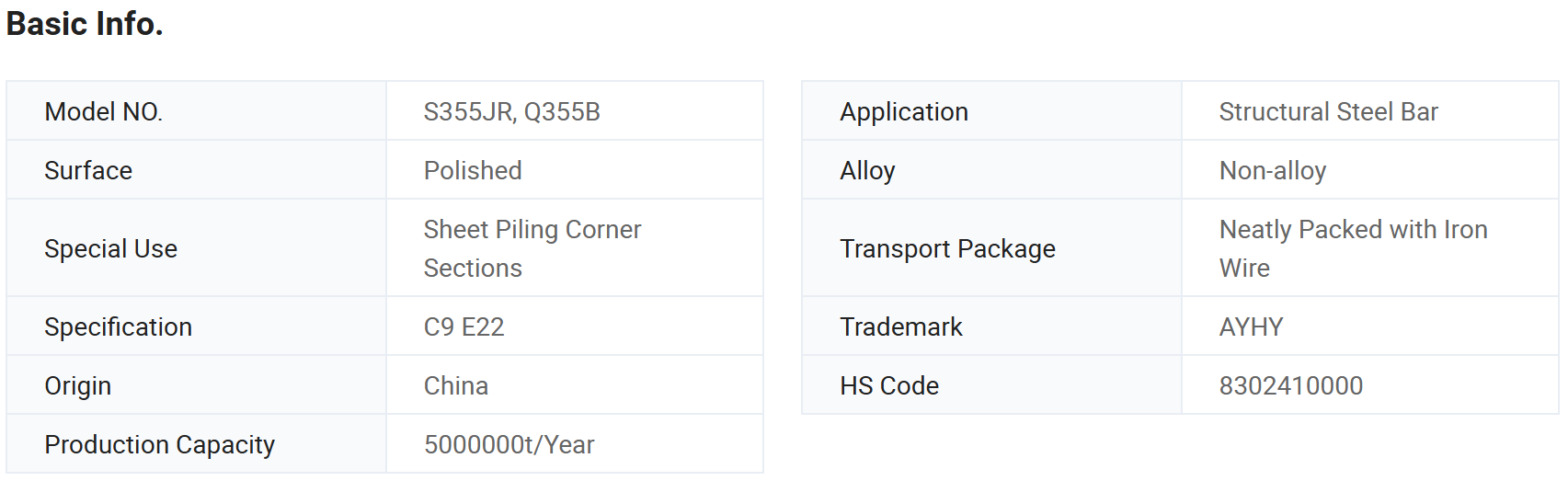
Task: Click the Non-alloy value
Action: (1272, 171)
